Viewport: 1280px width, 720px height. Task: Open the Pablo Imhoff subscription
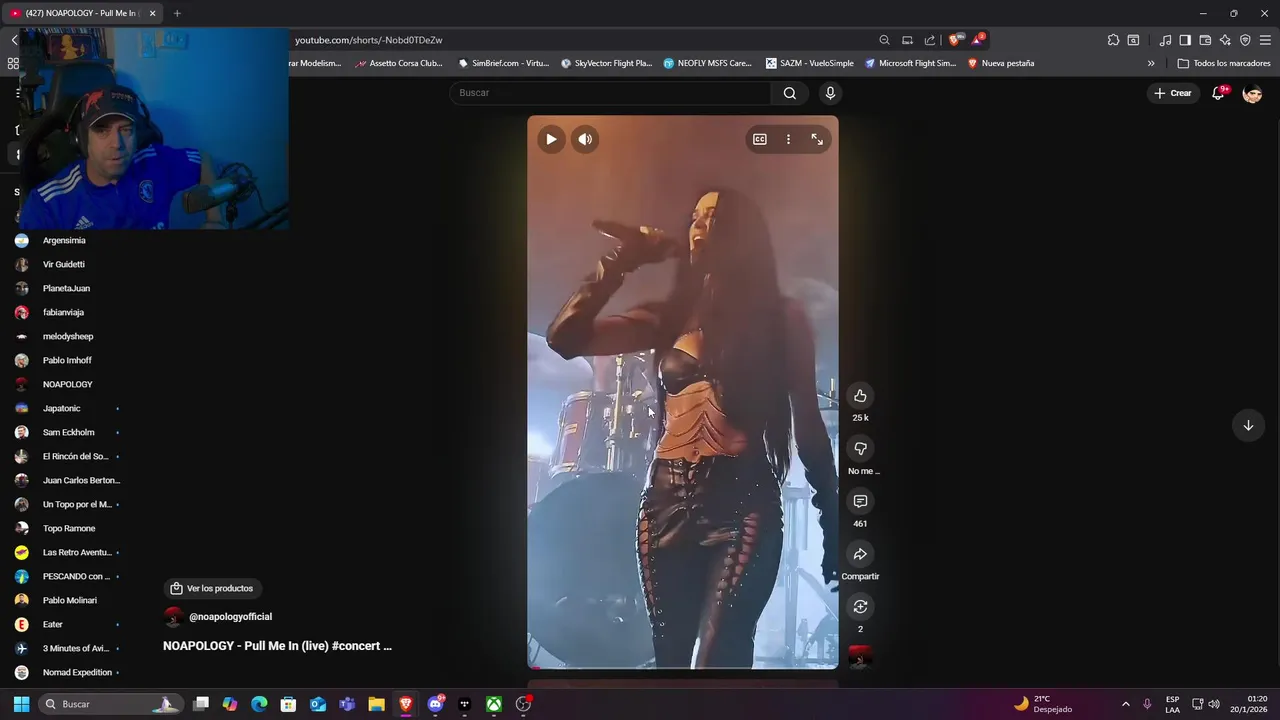click(65, 360)
